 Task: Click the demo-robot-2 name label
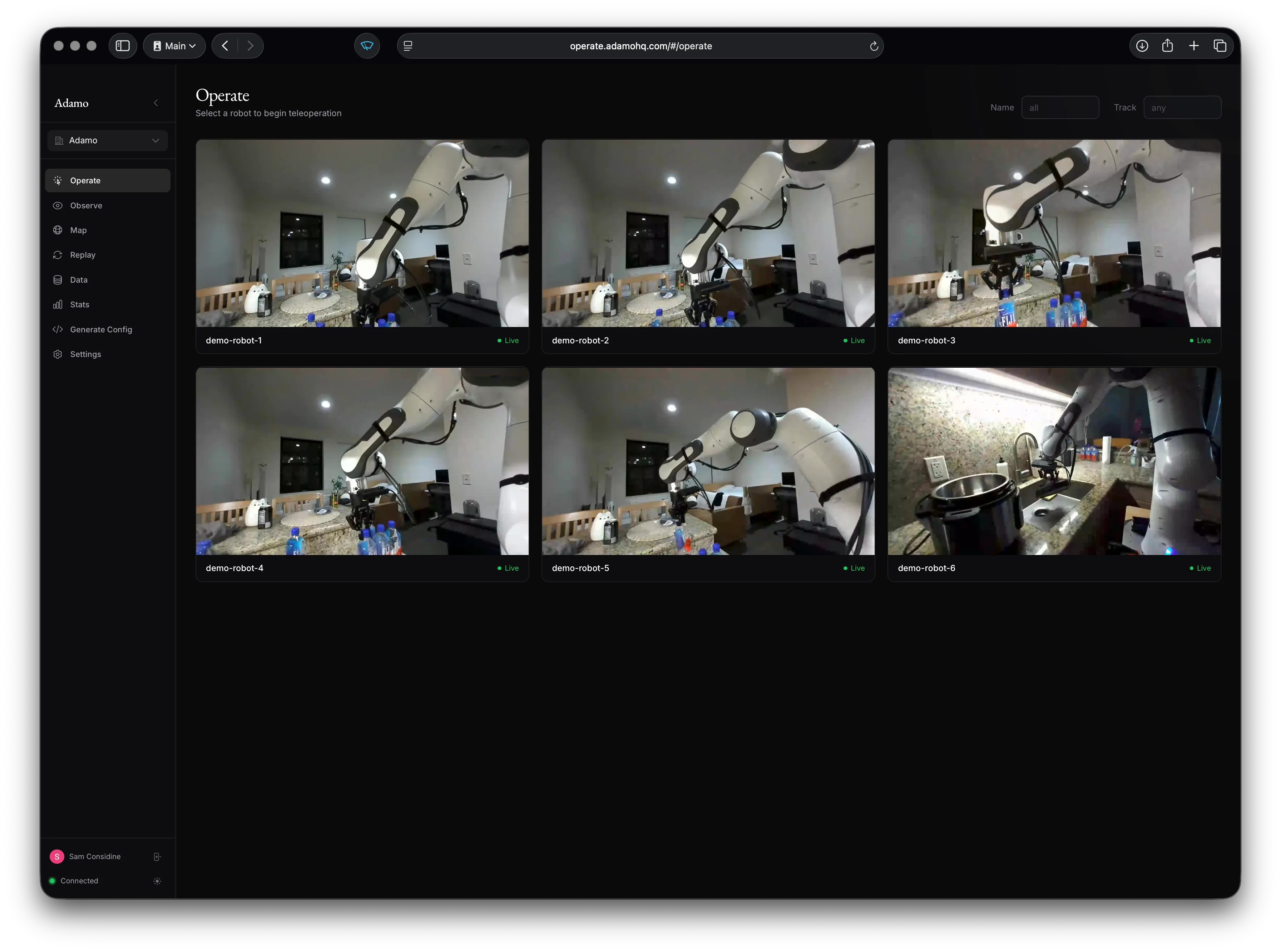click(x=580, y=340)
